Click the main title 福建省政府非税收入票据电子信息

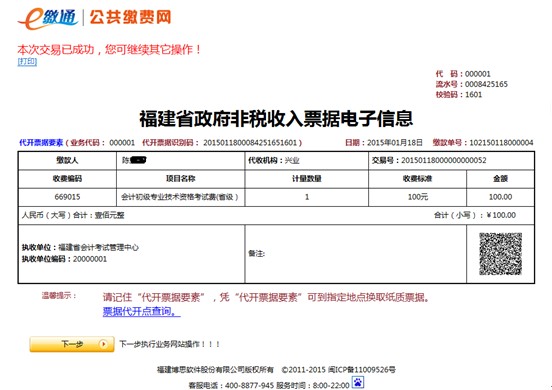tap(276, 118)
